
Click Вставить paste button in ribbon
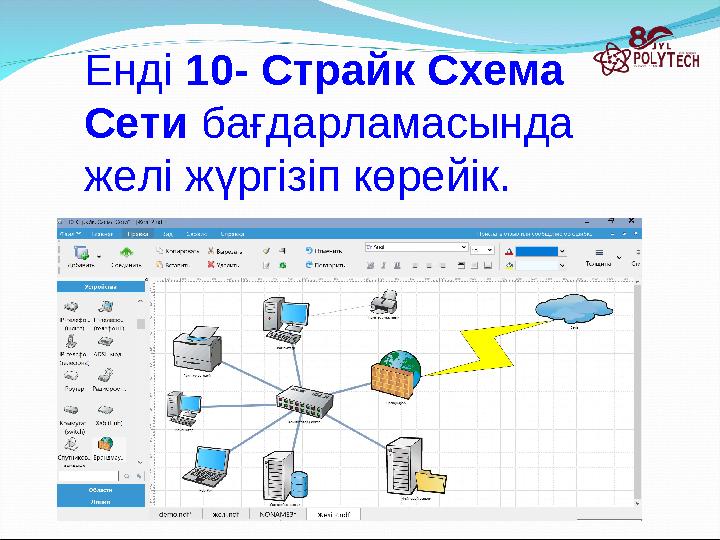(x=172, y=265)
